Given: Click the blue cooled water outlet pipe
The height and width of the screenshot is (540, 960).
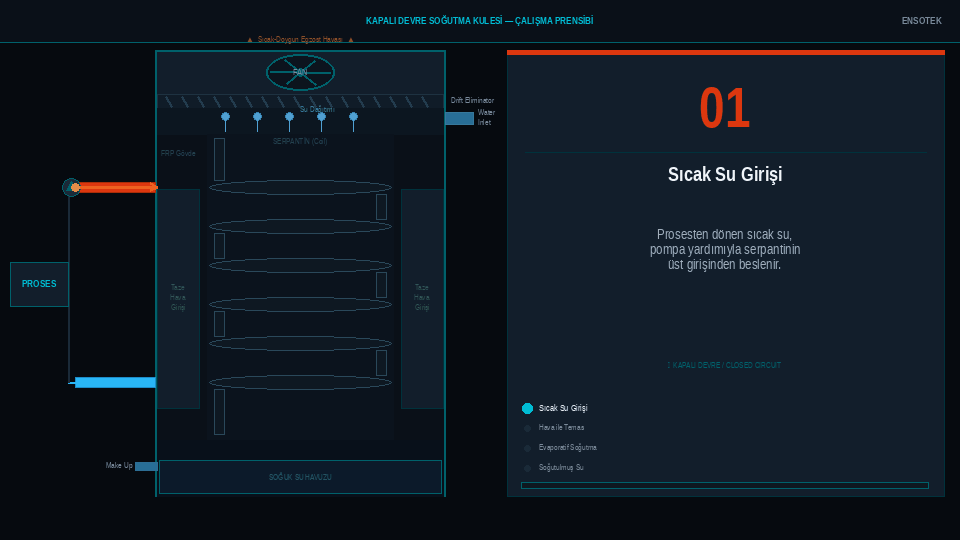Looking at the screenshot, I should point(115,382).
